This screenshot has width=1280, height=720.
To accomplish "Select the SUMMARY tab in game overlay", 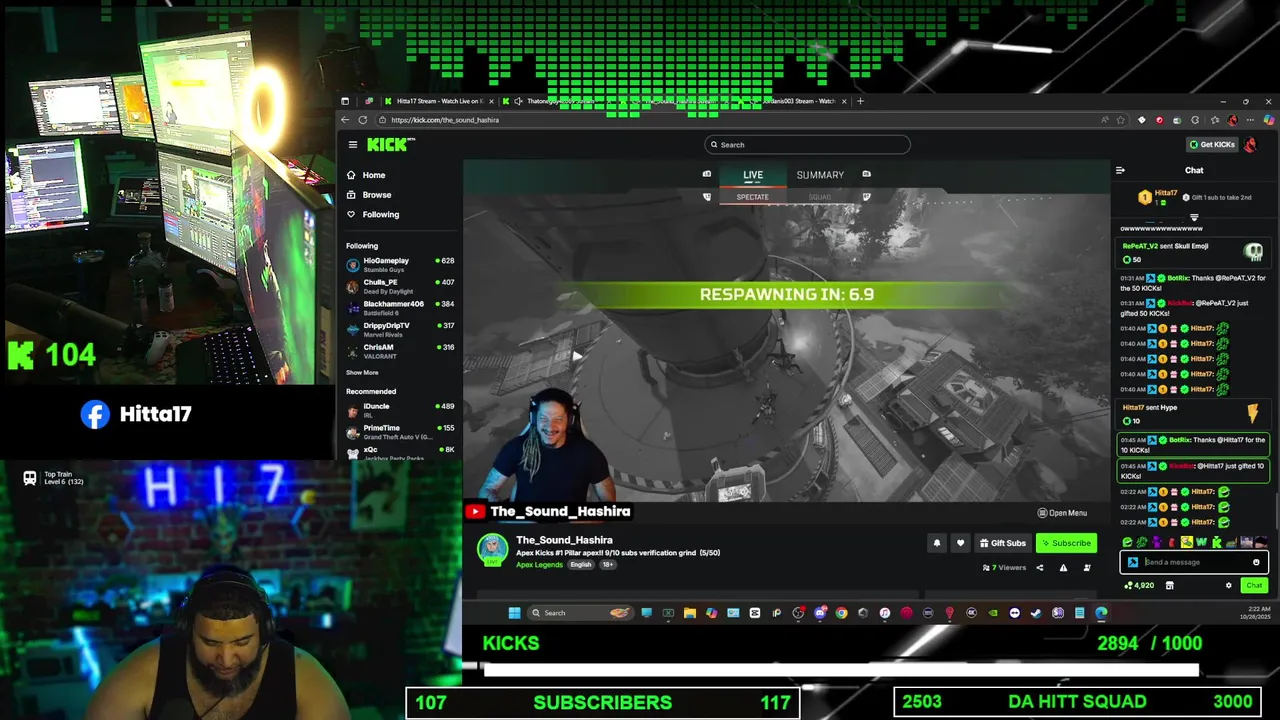I will coord(820,175).
